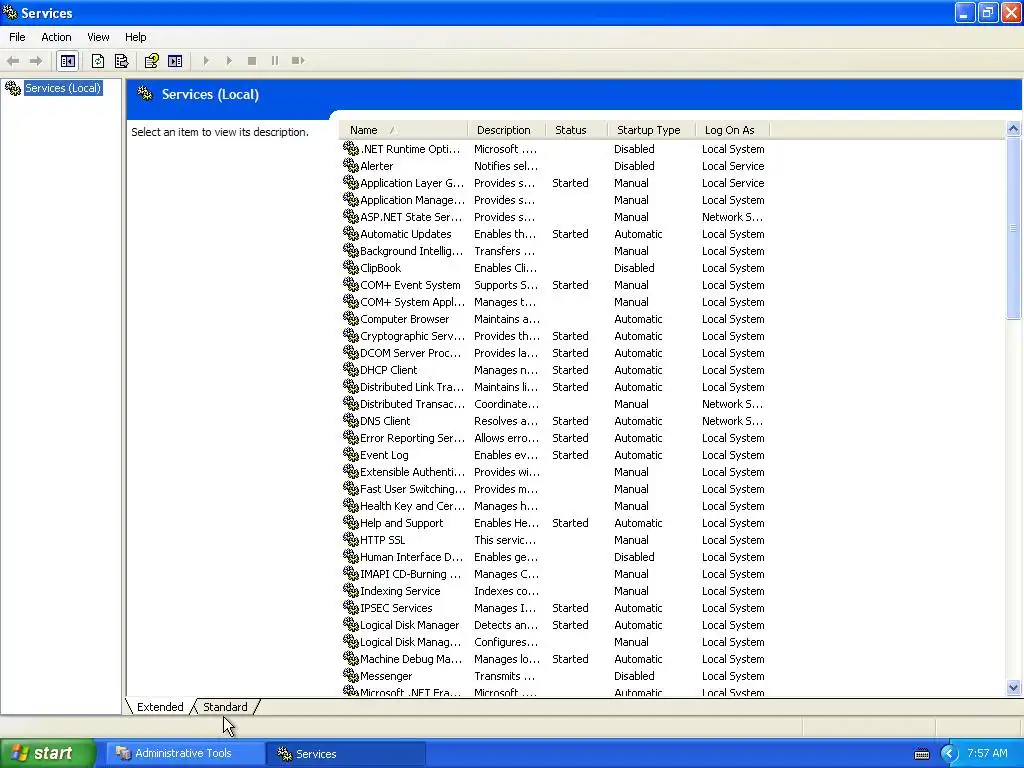Click the ClipBook service gear icon
Viewport: 1024px width, 768px height.
tap(351, 268)
